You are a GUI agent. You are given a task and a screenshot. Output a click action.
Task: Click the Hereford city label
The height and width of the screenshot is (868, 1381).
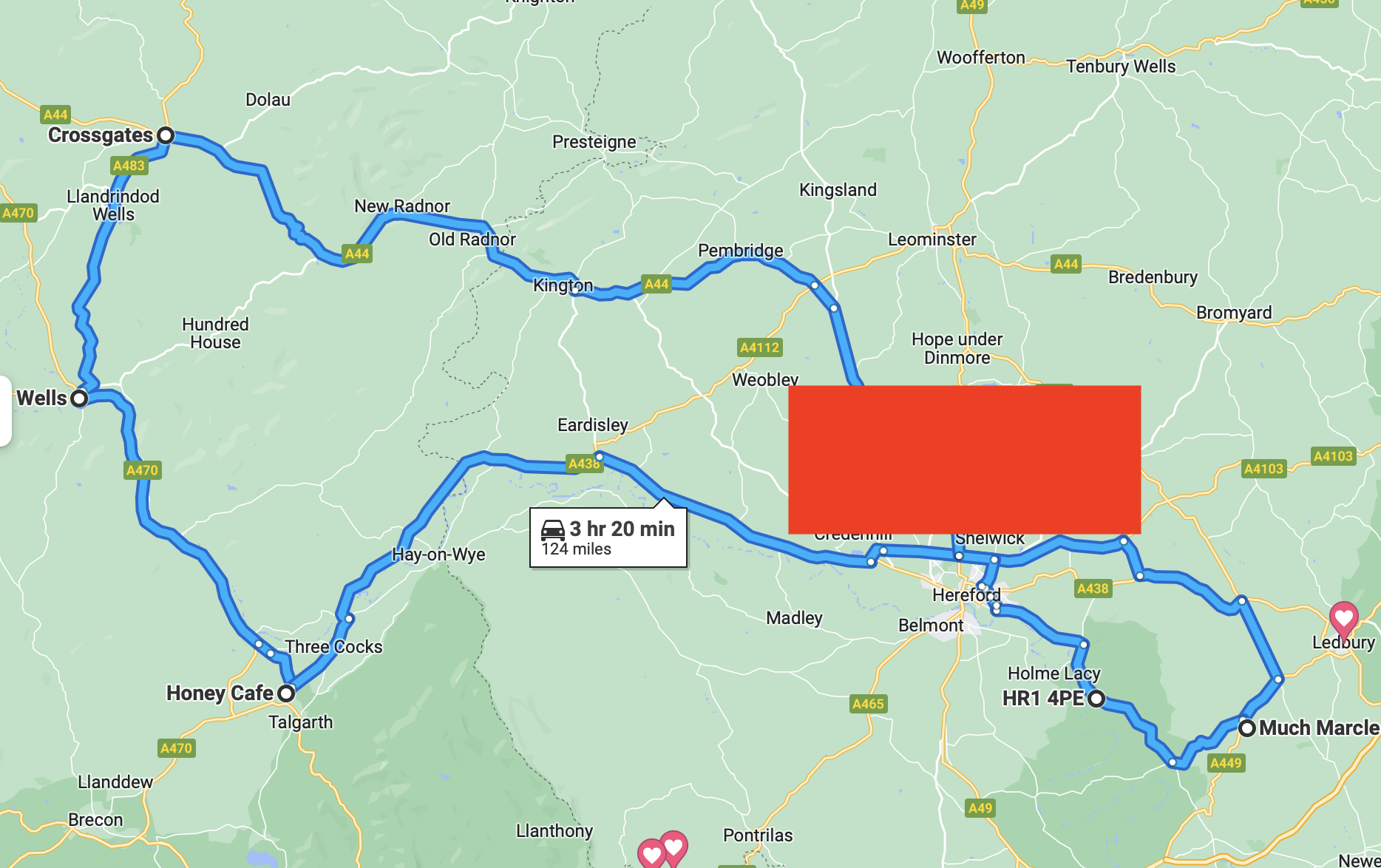[x=966, y=595]
